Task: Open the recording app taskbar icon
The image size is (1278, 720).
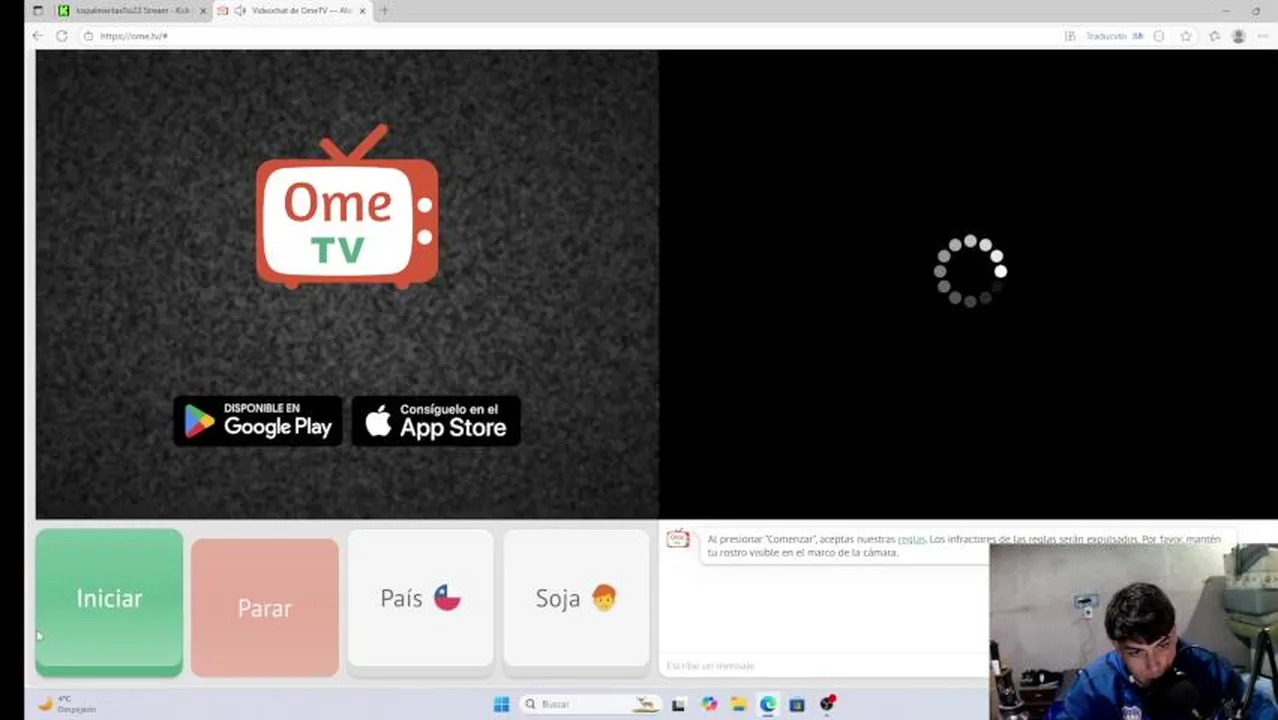Action: tap(827, 704)
